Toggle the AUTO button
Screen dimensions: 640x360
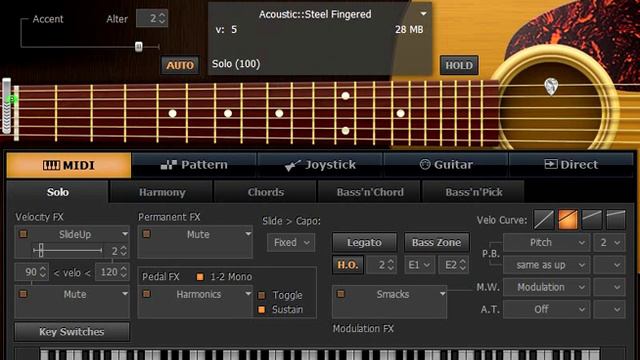[x=180, y=65]
